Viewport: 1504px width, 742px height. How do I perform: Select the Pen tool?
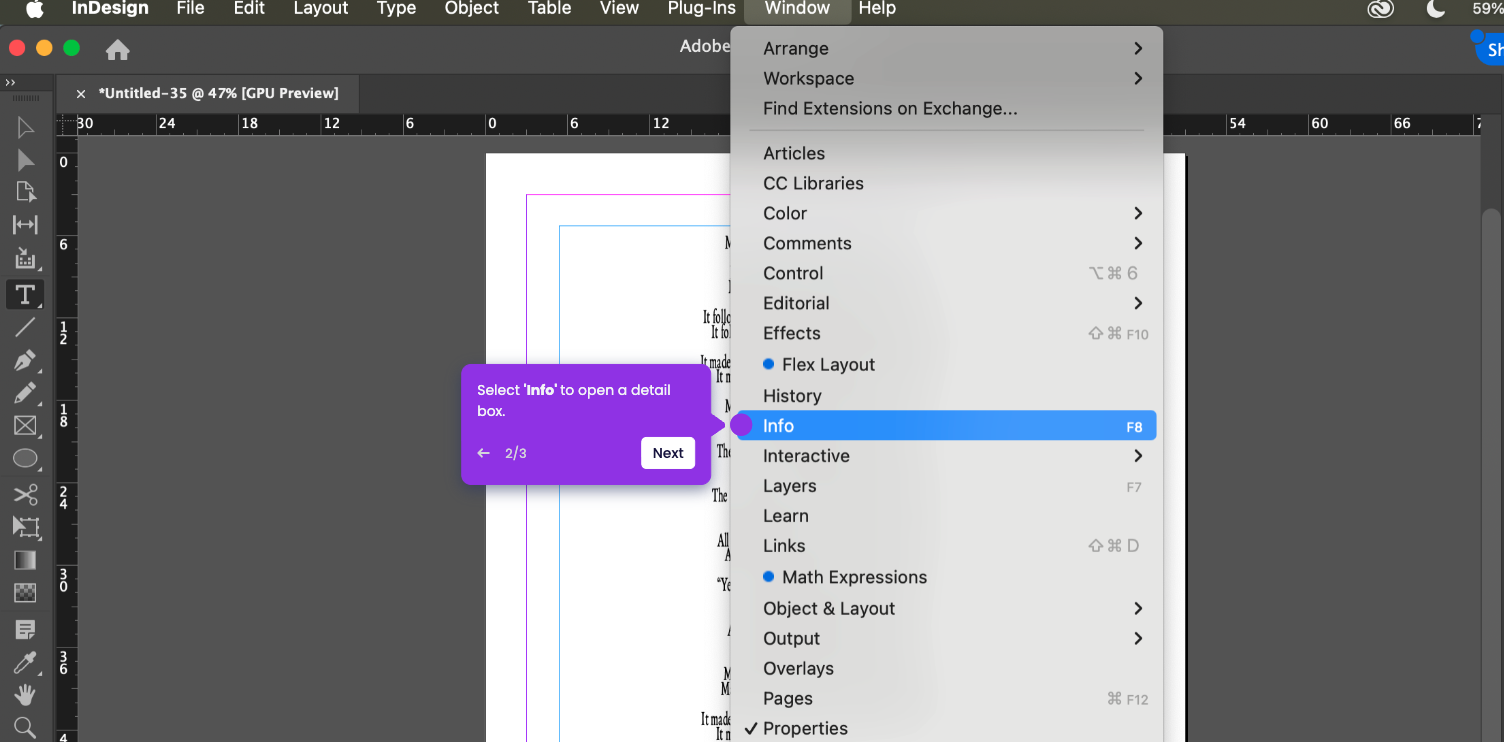point(25,360)
